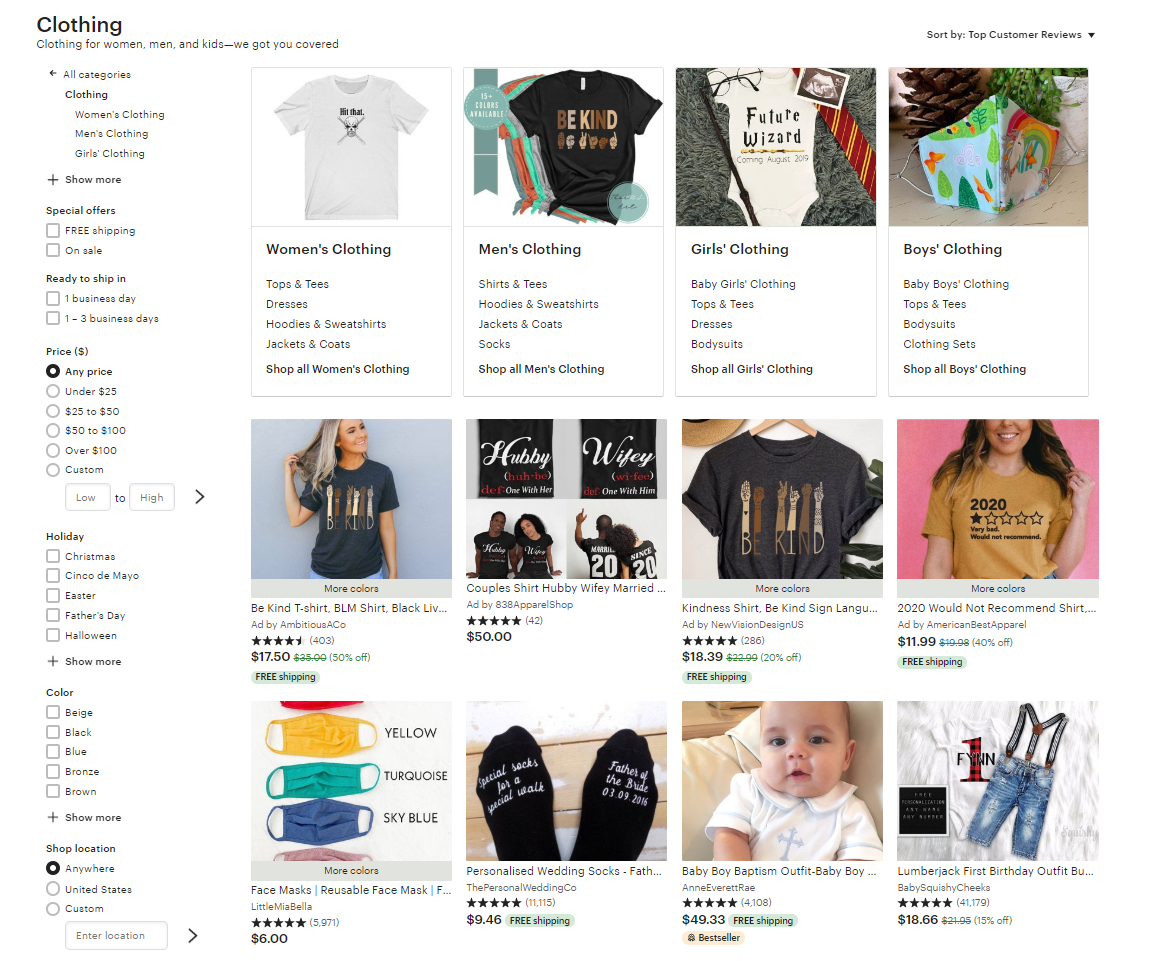
Task: Click the plus icon under Holiday list
Action: coord(52,661)
